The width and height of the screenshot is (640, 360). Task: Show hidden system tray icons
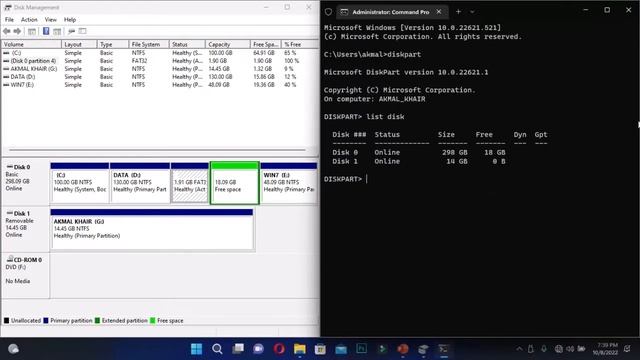(x=519, y=349)
